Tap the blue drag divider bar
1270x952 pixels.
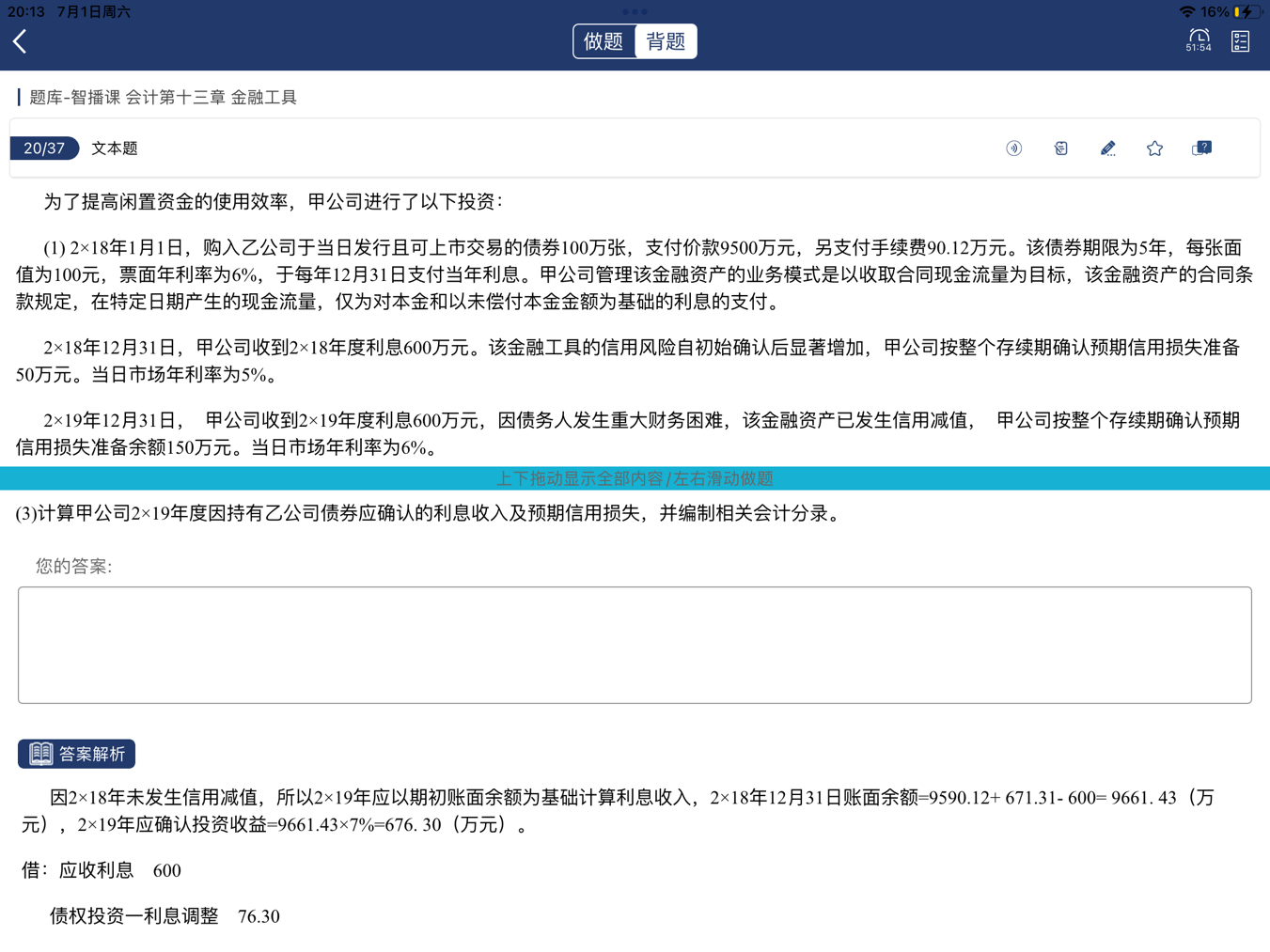(635, 478)
